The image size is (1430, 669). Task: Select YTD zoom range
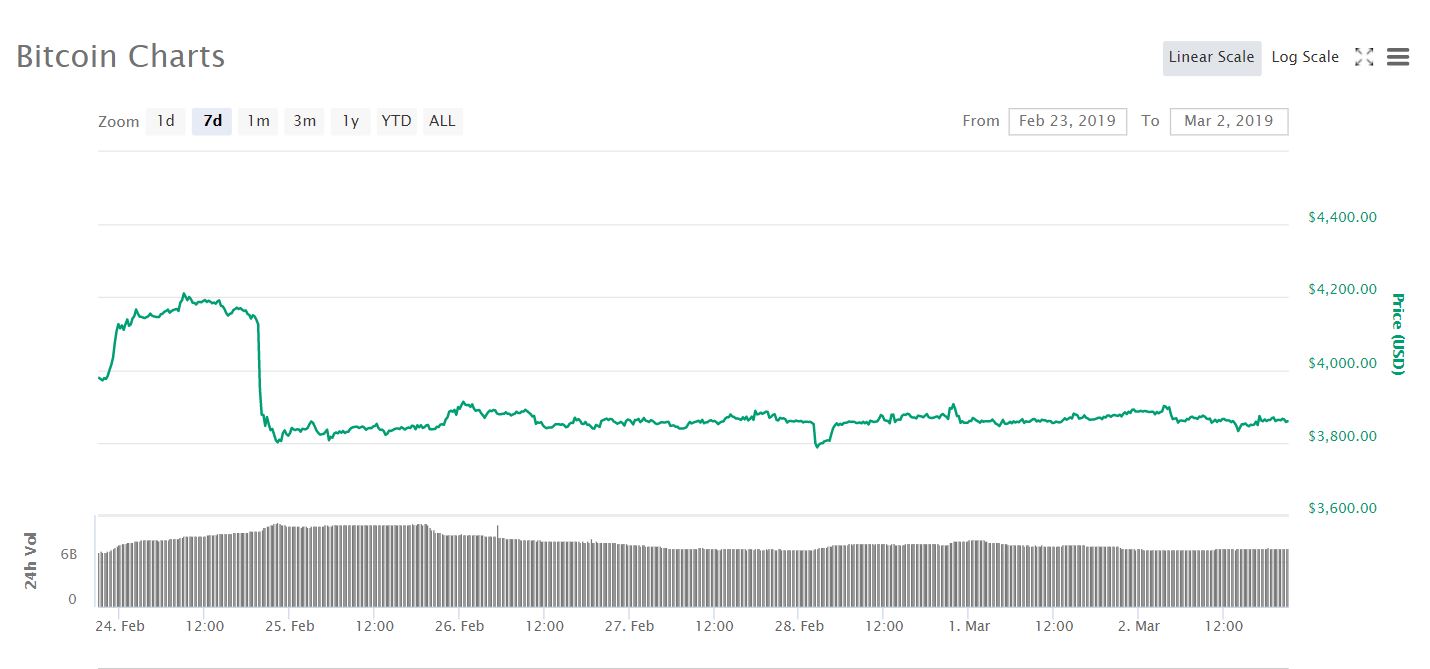coord(396,121)
